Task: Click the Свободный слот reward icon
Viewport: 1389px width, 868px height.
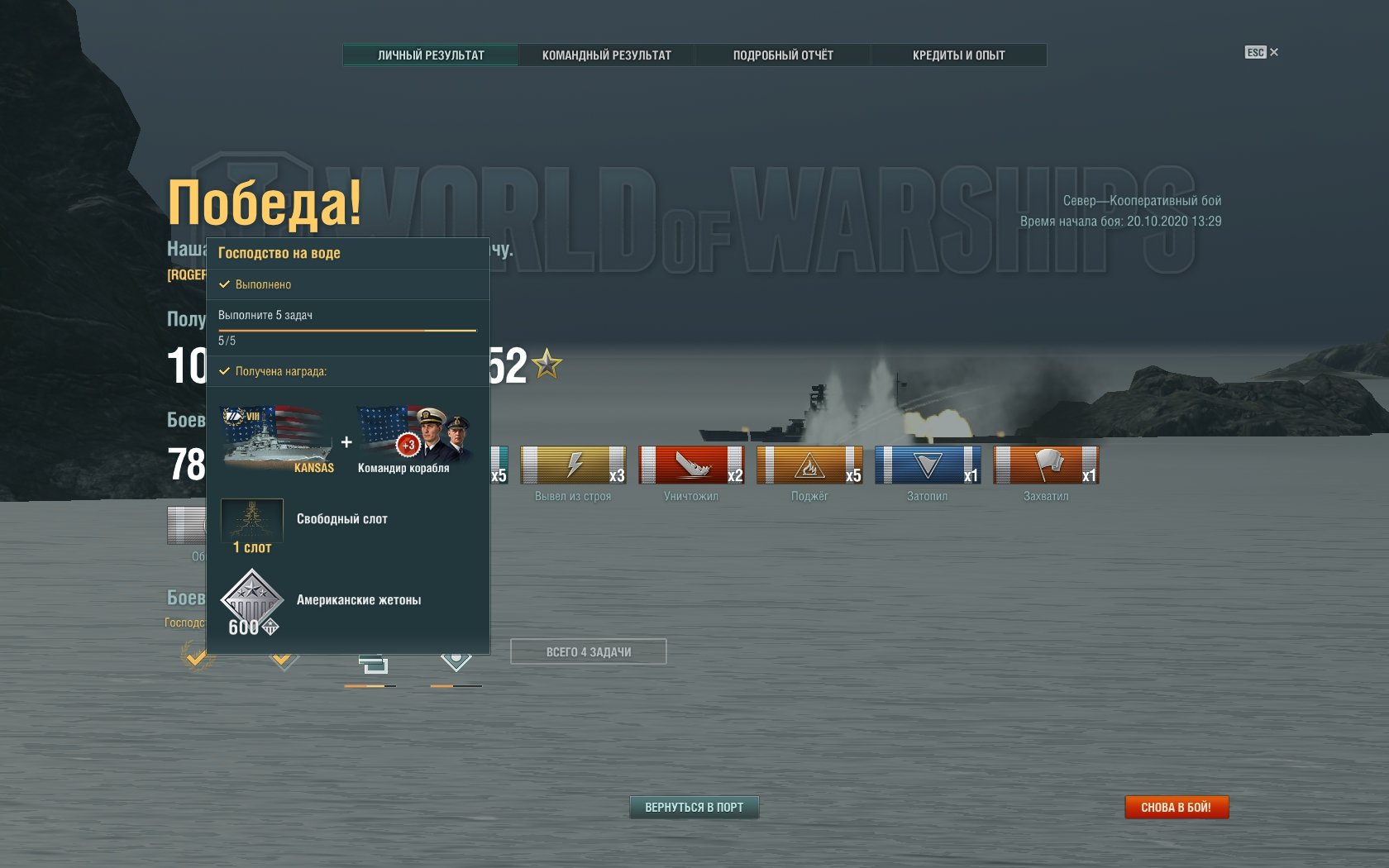Action: pos(252,520)
